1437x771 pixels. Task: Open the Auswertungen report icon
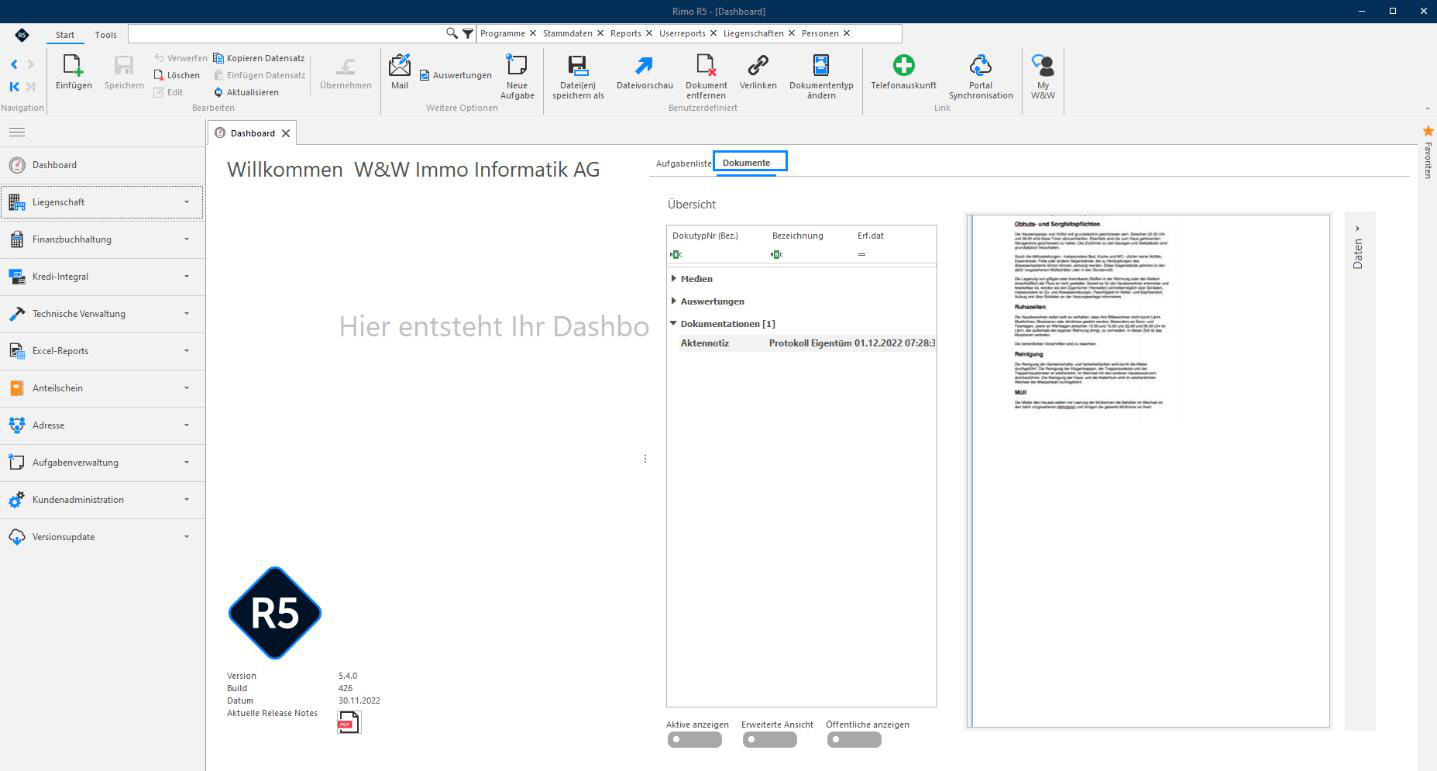425,75
